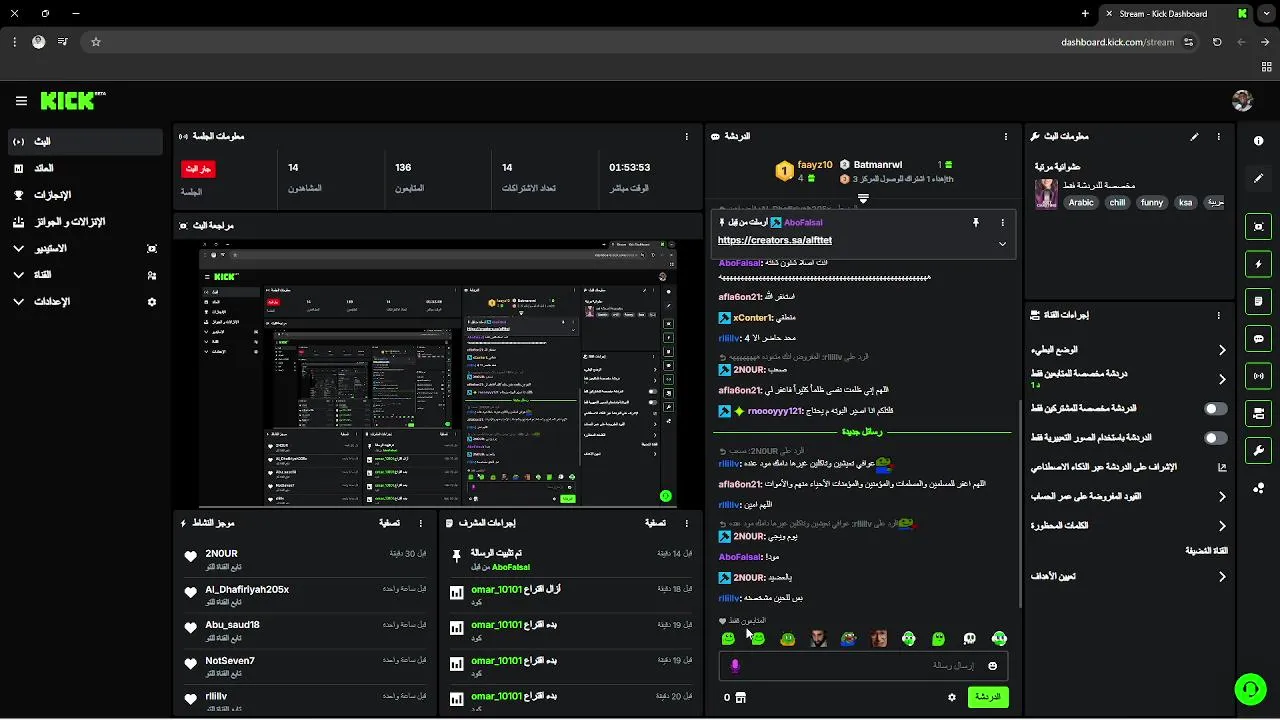
Task: Select the Stream sidebar item
Action: pos(85,142)
